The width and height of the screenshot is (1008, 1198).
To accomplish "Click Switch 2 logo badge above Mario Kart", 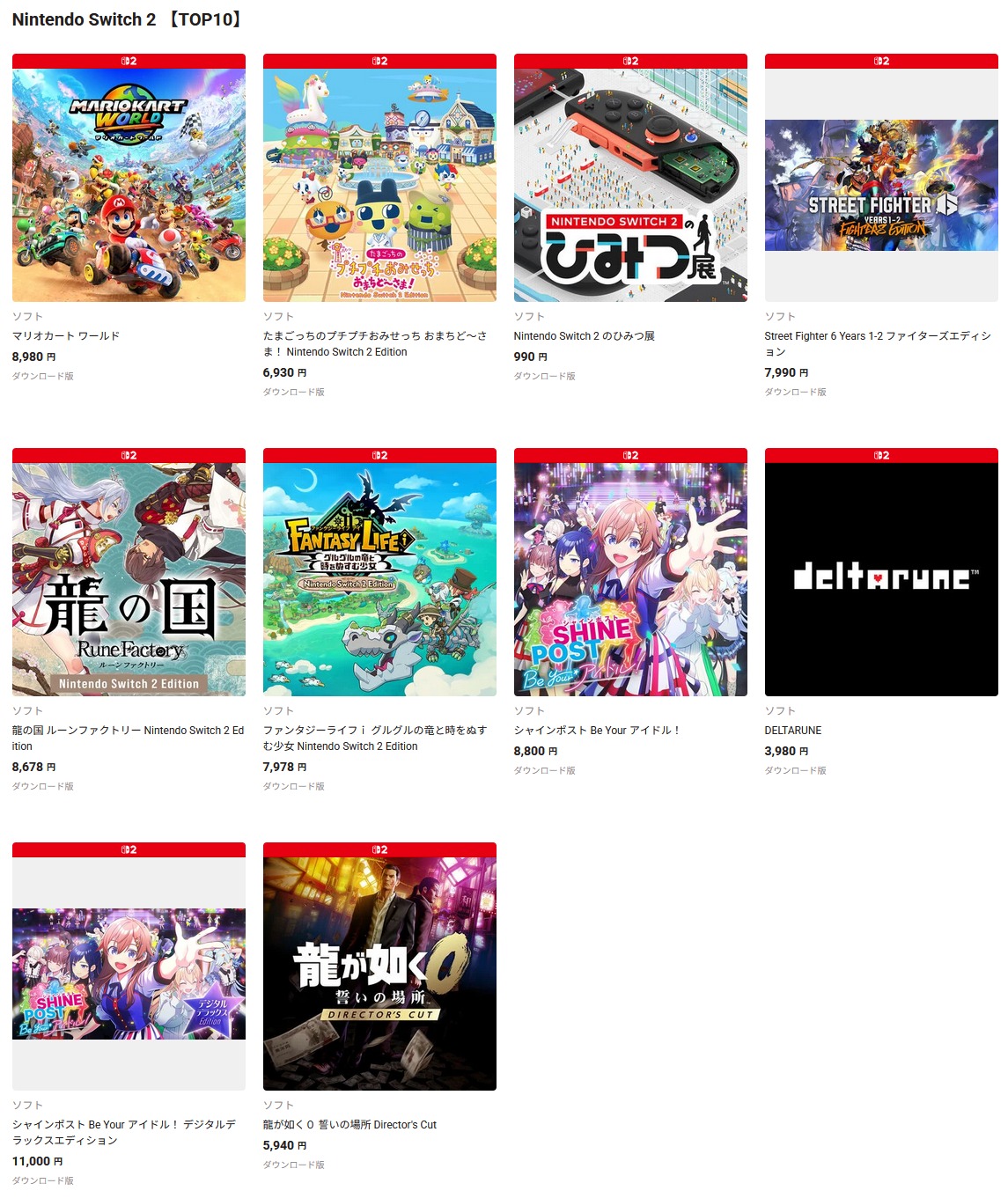I will (129, 61).
